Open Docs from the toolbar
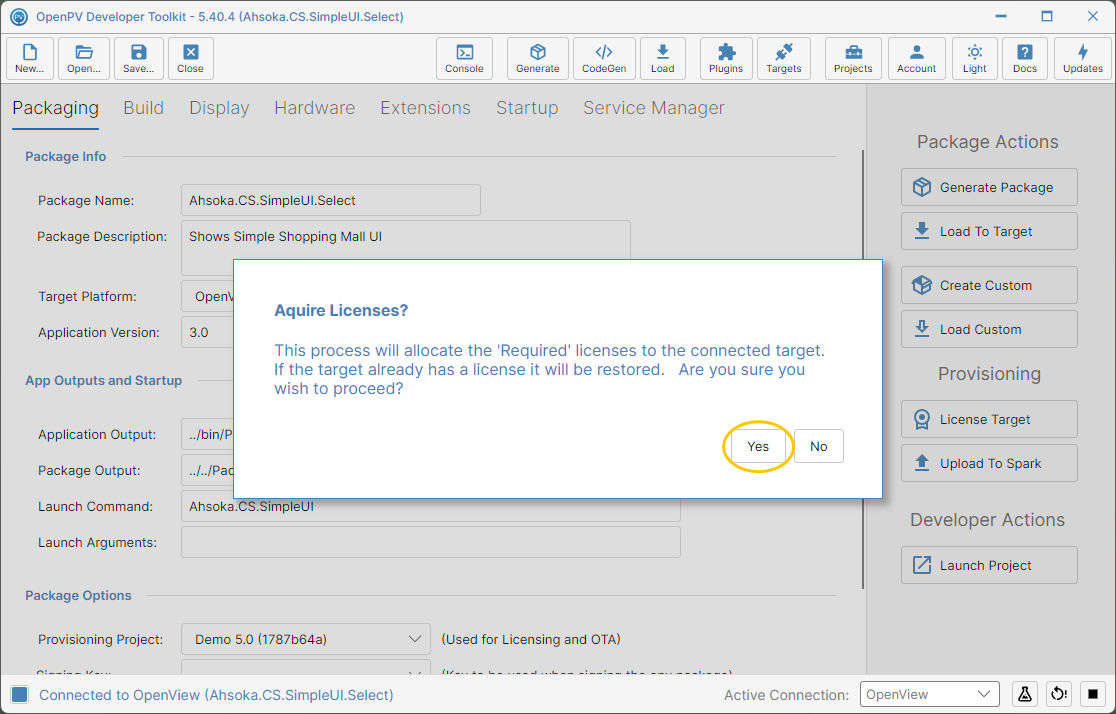 [1025, 58]
